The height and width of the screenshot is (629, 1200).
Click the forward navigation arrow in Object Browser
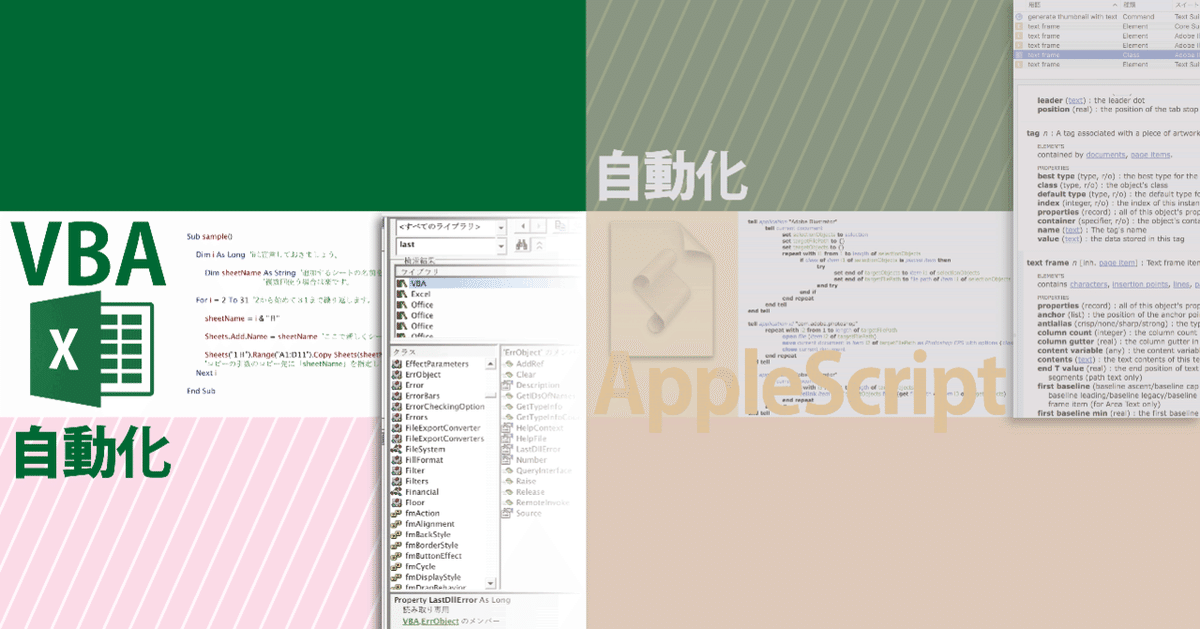[x=539, y=226]
